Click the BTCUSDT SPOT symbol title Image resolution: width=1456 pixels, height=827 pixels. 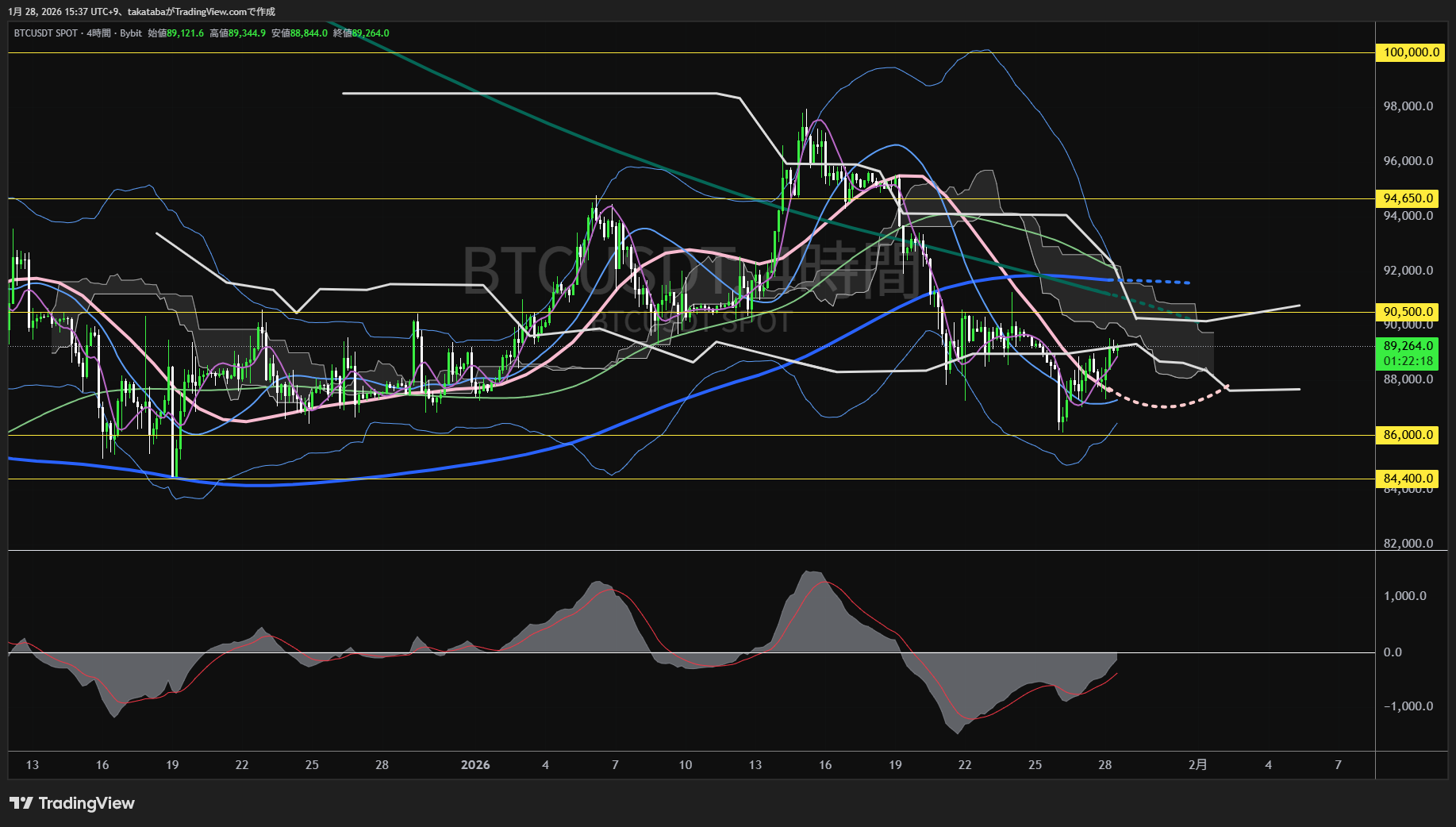(46, 33)
